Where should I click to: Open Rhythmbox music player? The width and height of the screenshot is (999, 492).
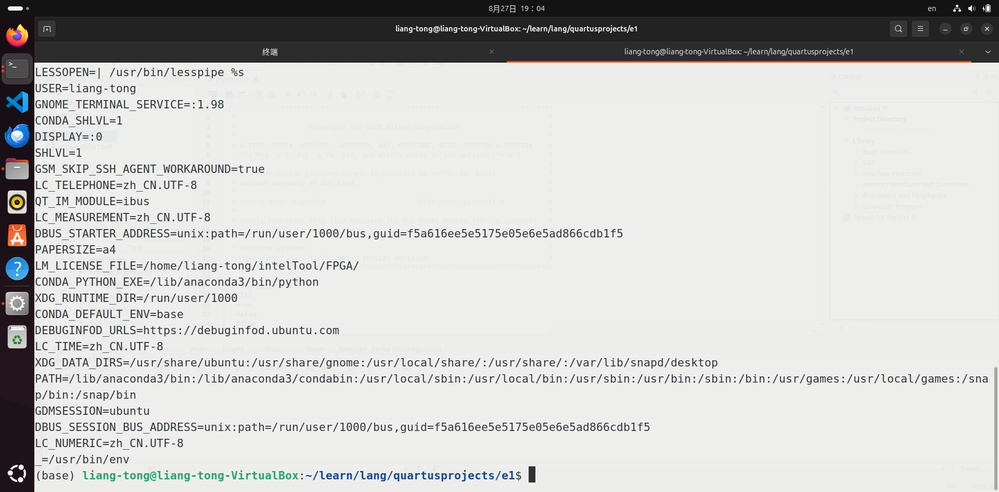(16, 203)
